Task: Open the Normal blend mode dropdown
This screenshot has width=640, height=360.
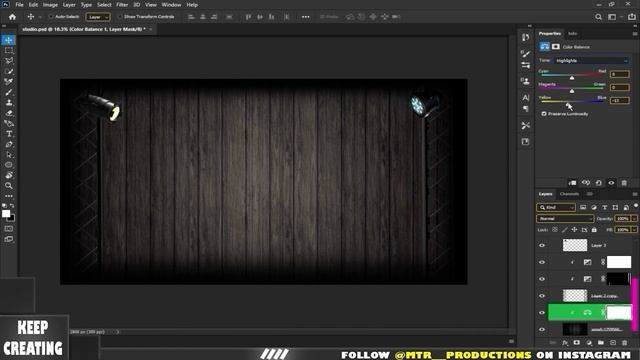Action: (564, 219)
